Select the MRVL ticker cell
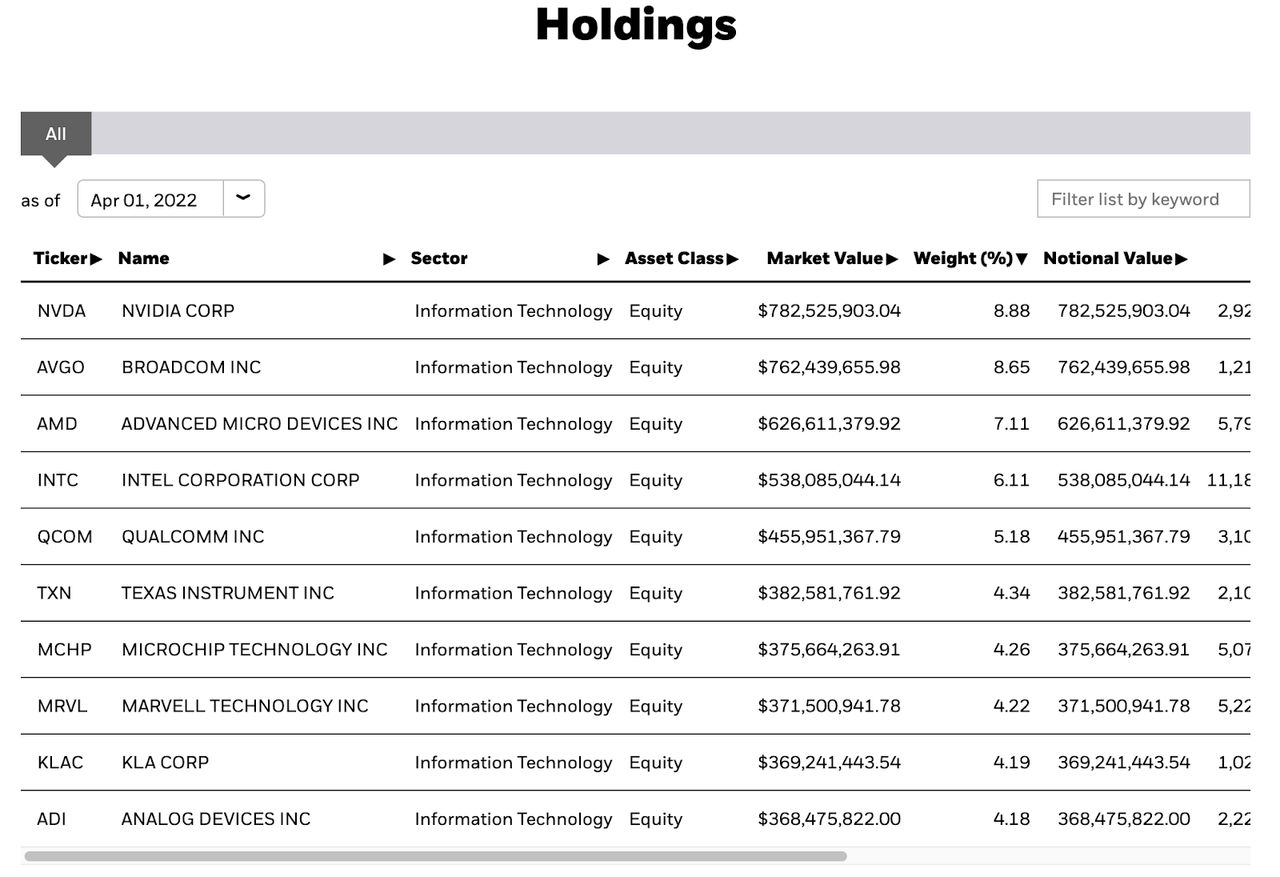This screenshot has width=1280, height=877. (63, 706)
